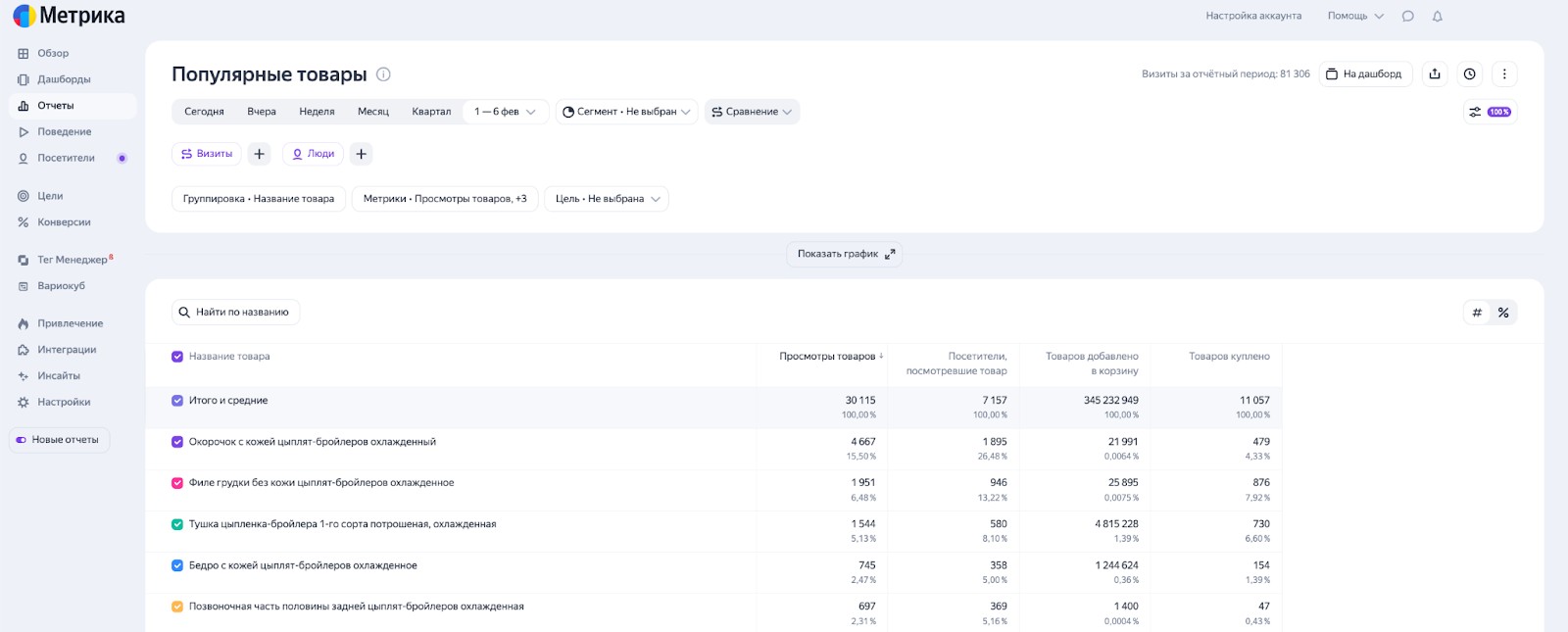The width and height of the screenshot is (1568, 632).
Task: Click the notification bell icon
Action: click(1438, 17)
